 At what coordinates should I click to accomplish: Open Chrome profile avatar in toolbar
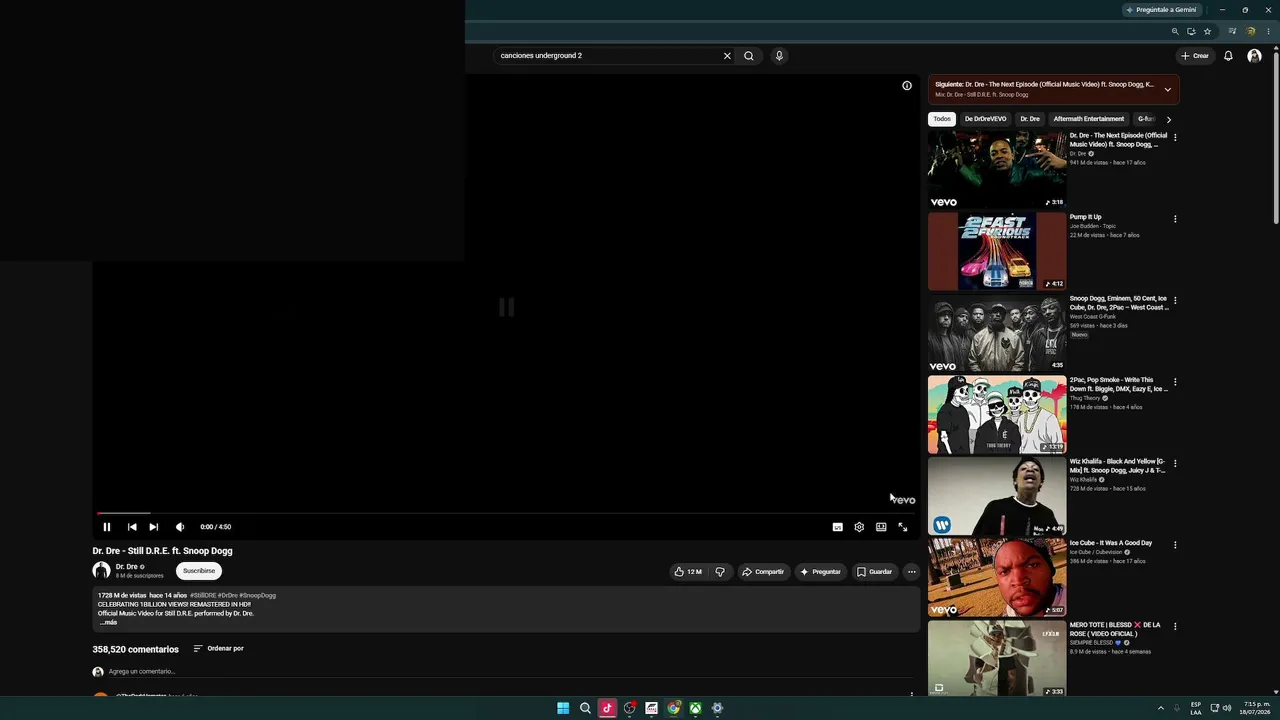click(x=1251, y=32)
